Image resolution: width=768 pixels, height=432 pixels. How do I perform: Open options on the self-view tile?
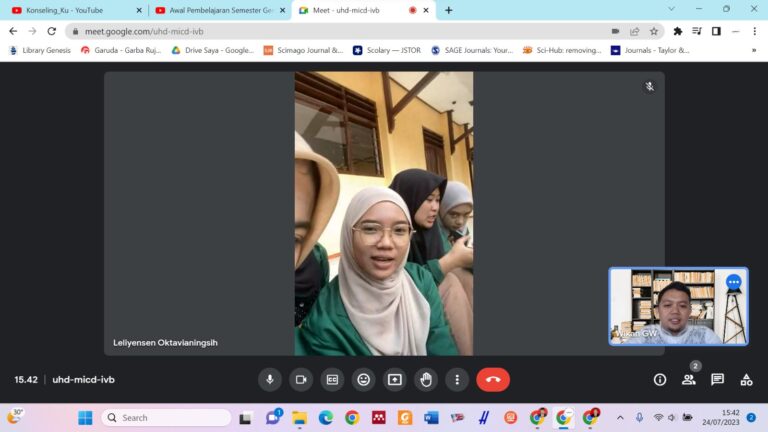coord(733,283)
